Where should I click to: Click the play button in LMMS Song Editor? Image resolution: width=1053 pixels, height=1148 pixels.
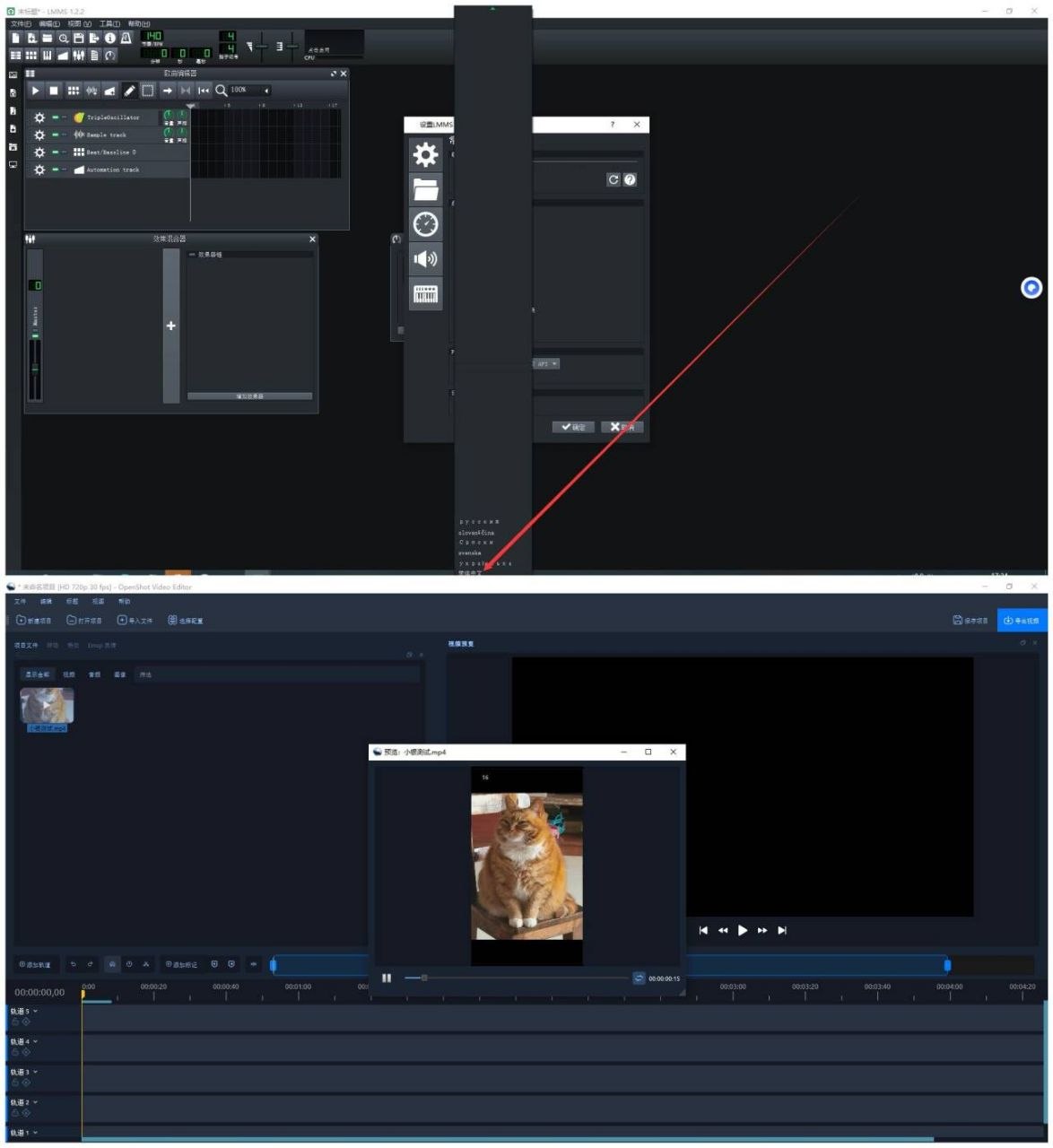point(35,91)
